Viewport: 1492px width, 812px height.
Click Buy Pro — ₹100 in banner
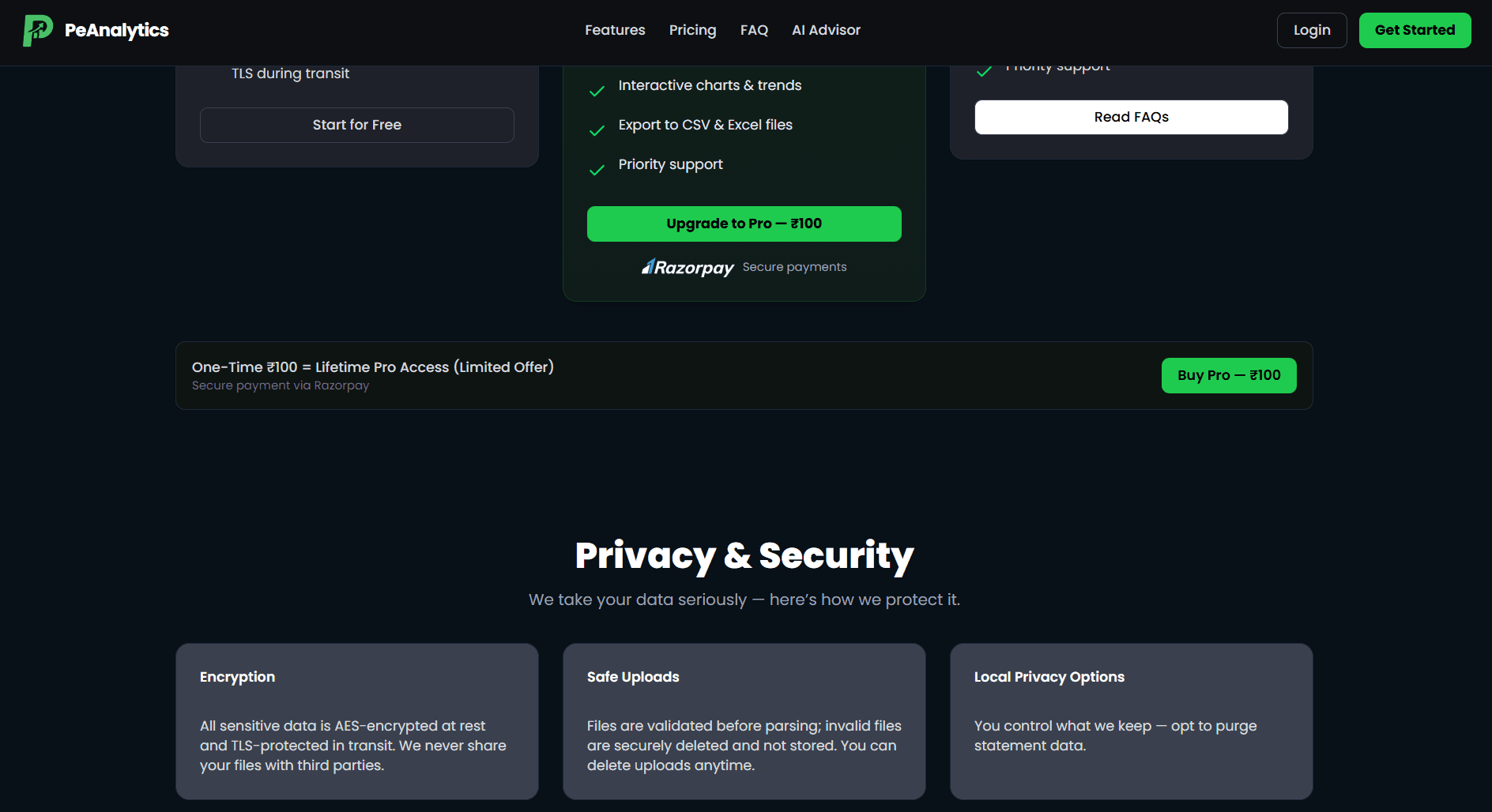[x=1229, y=375]
